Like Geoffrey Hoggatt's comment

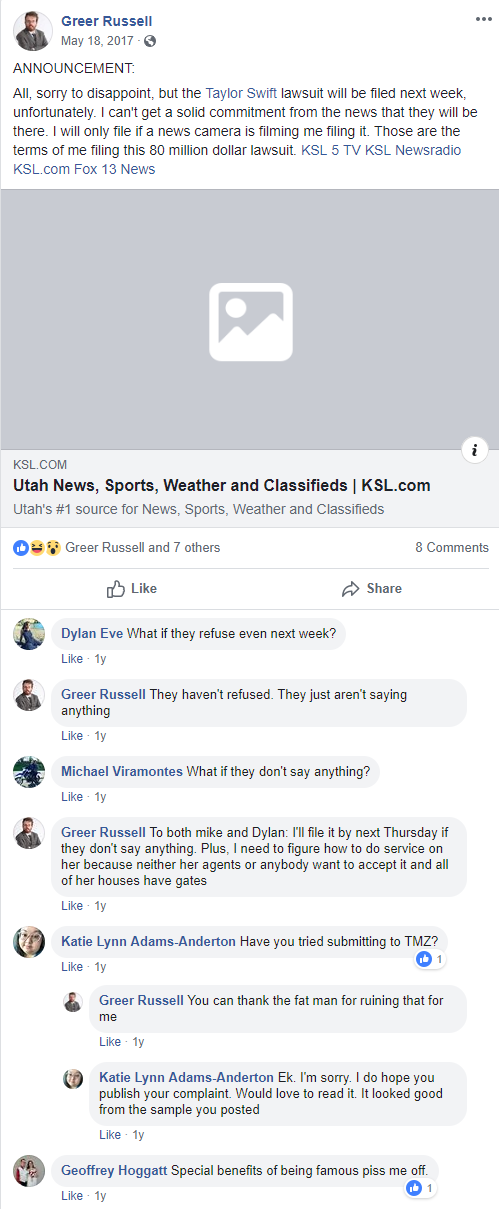point(72,1195)
